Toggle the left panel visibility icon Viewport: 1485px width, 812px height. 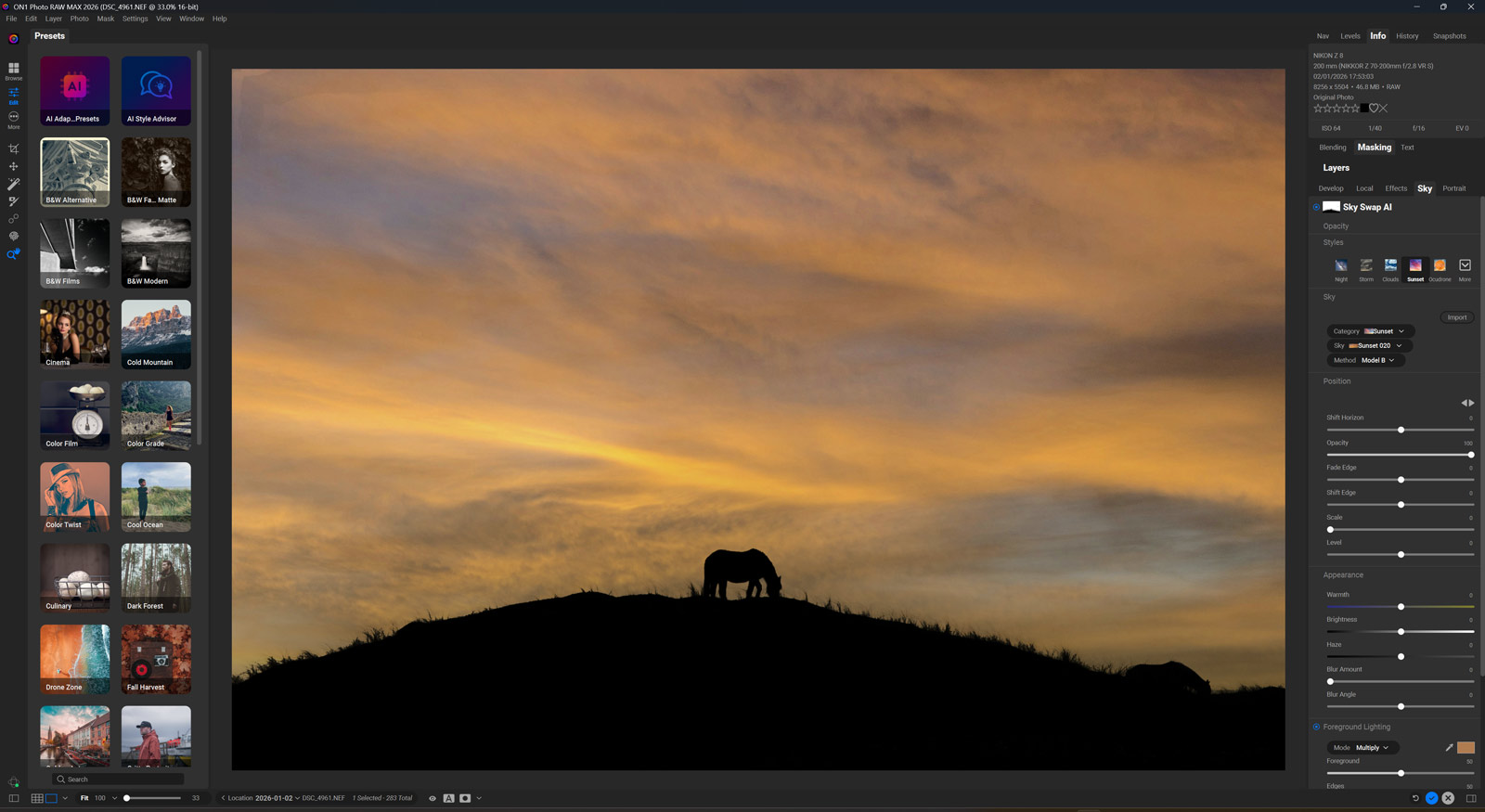(x=13, y=798)
